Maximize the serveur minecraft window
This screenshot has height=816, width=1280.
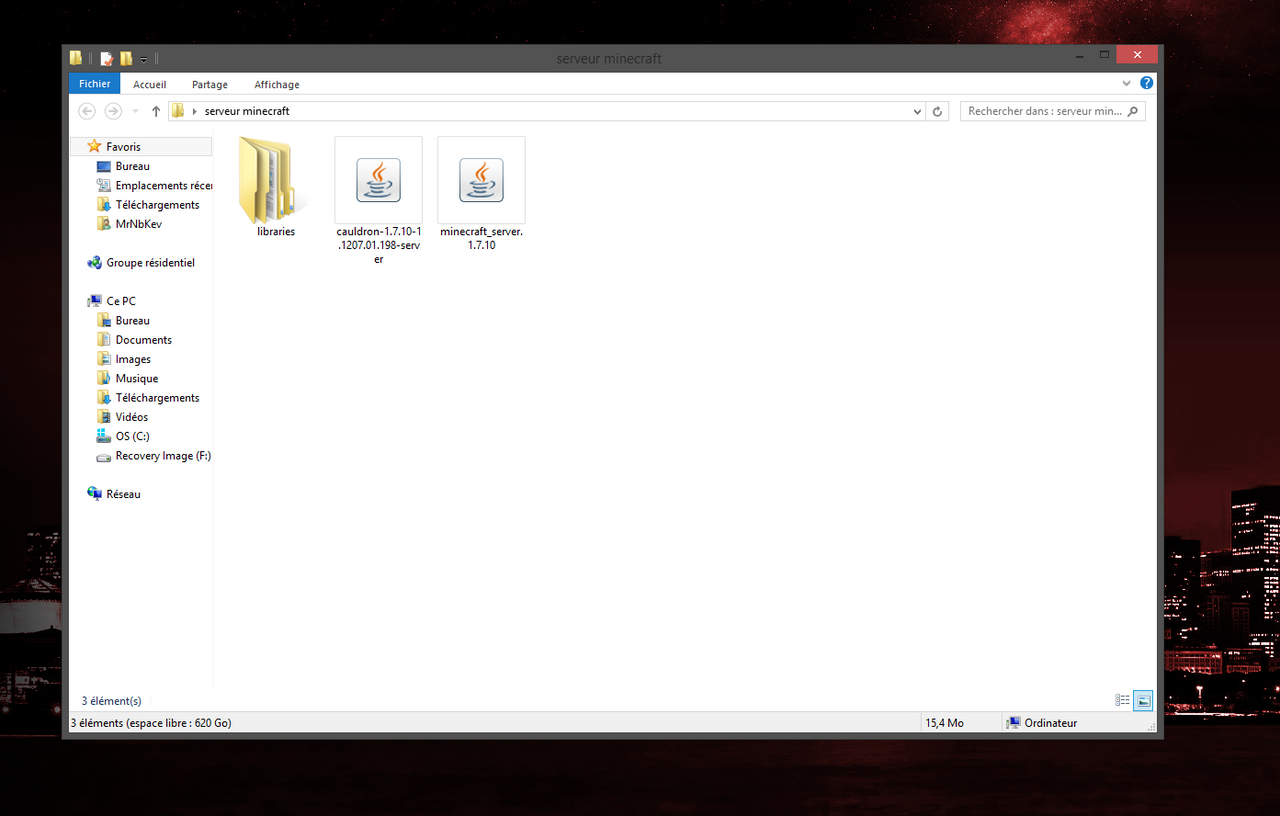1104,55
